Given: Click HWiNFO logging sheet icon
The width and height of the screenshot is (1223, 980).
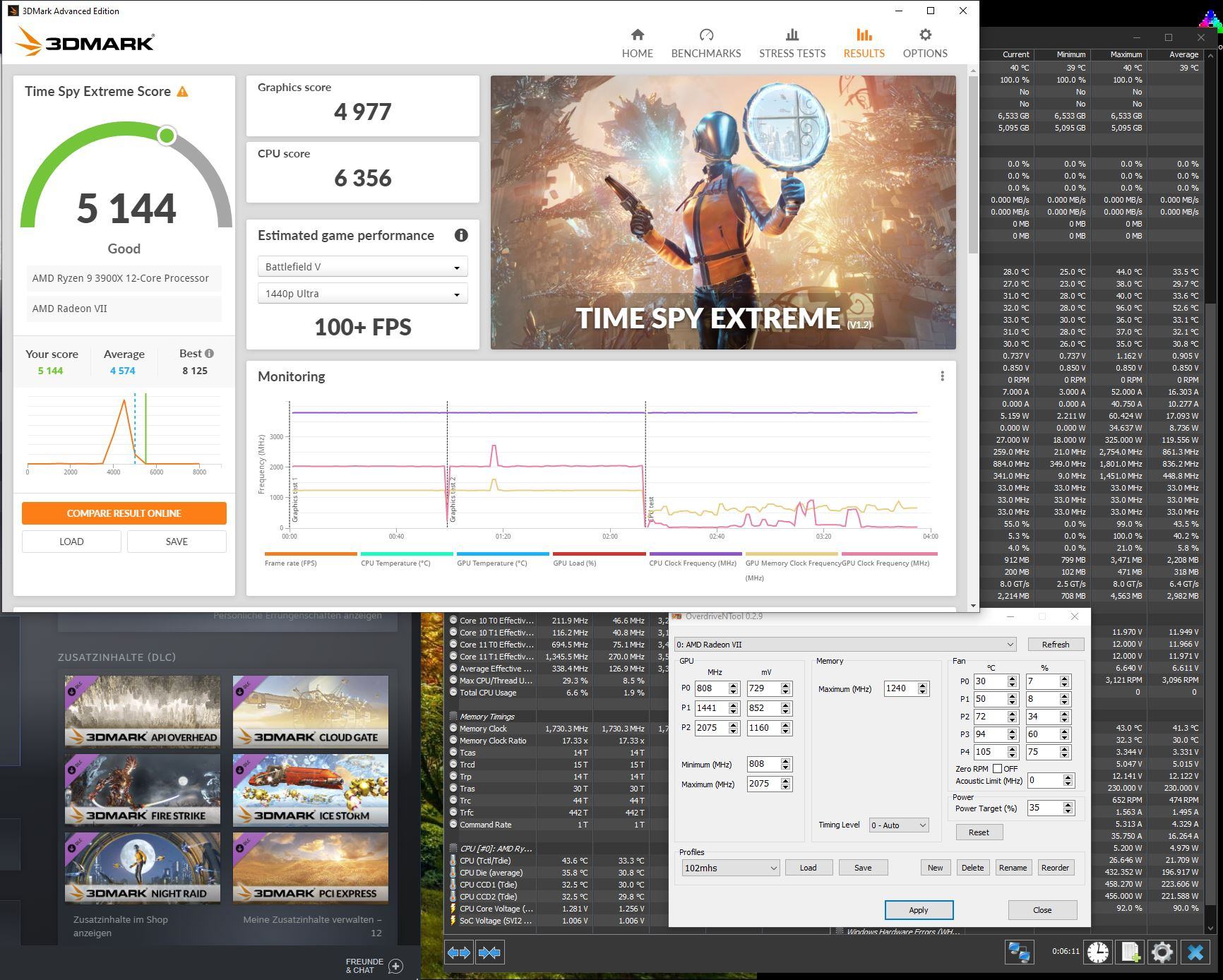Looking at the screenshot, I should point(1130,952).
